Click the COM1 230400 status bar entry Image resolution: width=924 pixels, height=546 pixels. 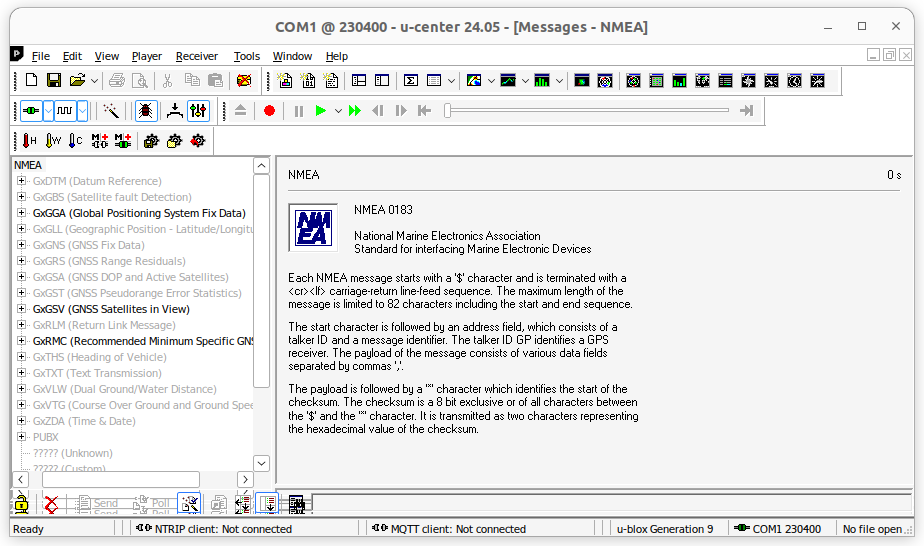tap(778, 529)
